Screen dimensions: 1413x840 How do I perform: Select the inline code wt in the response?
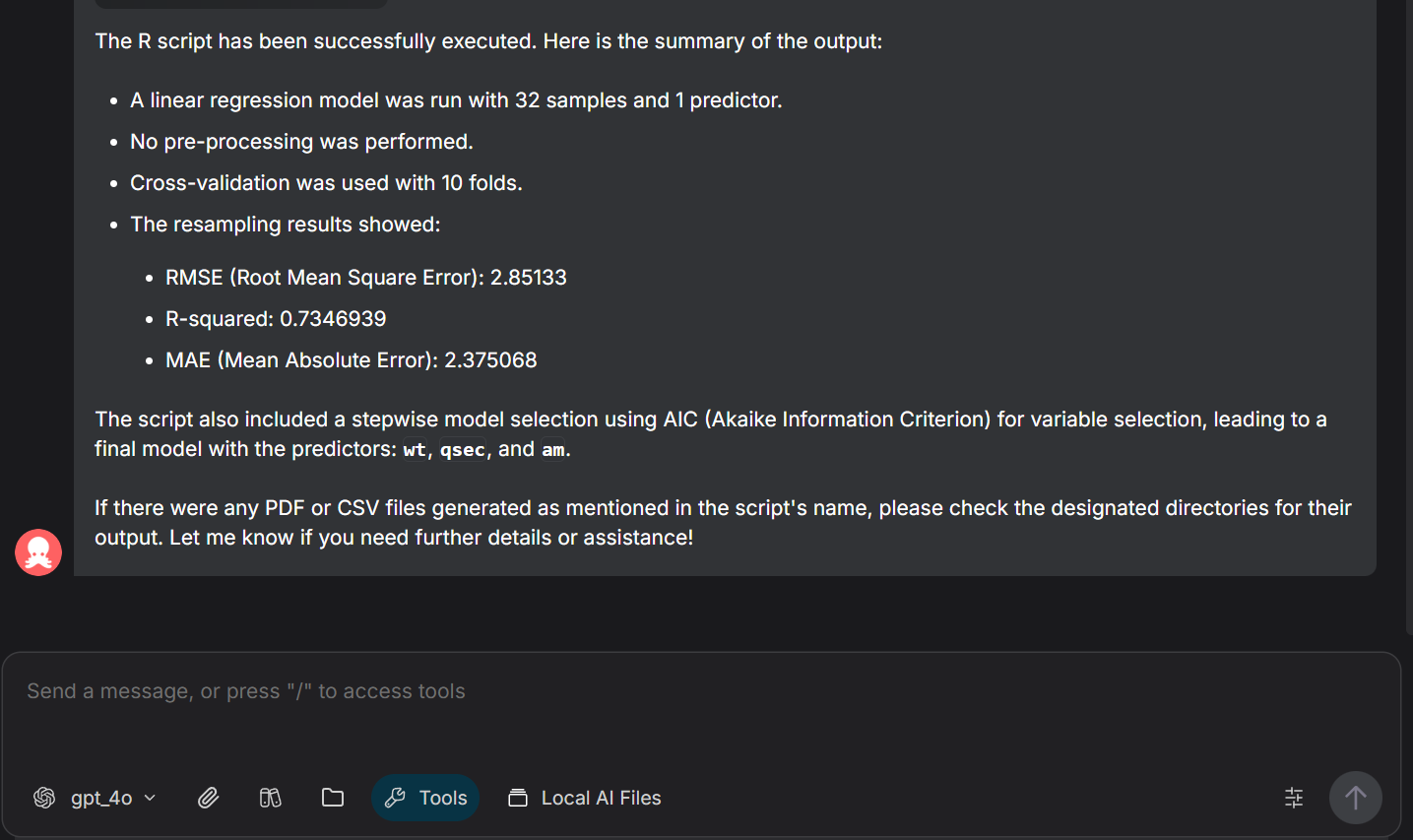pos(414,449)
